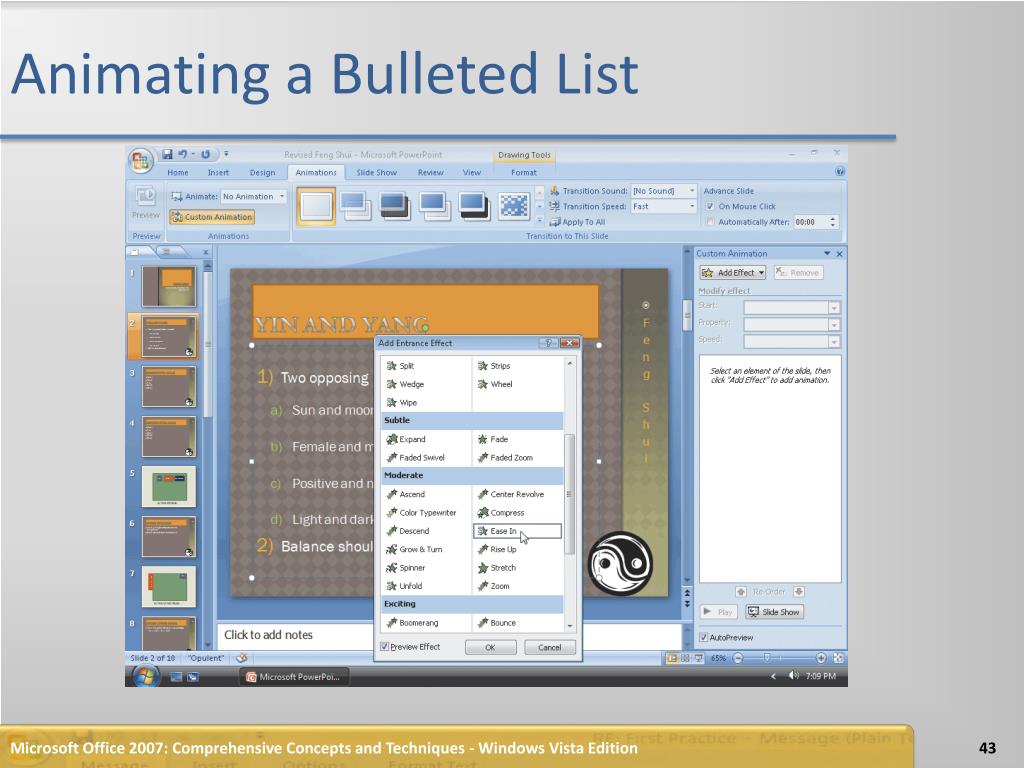1024x768 pixels.
Task: Increase Automatically After time spinner
Action: [x=833, y=219]
